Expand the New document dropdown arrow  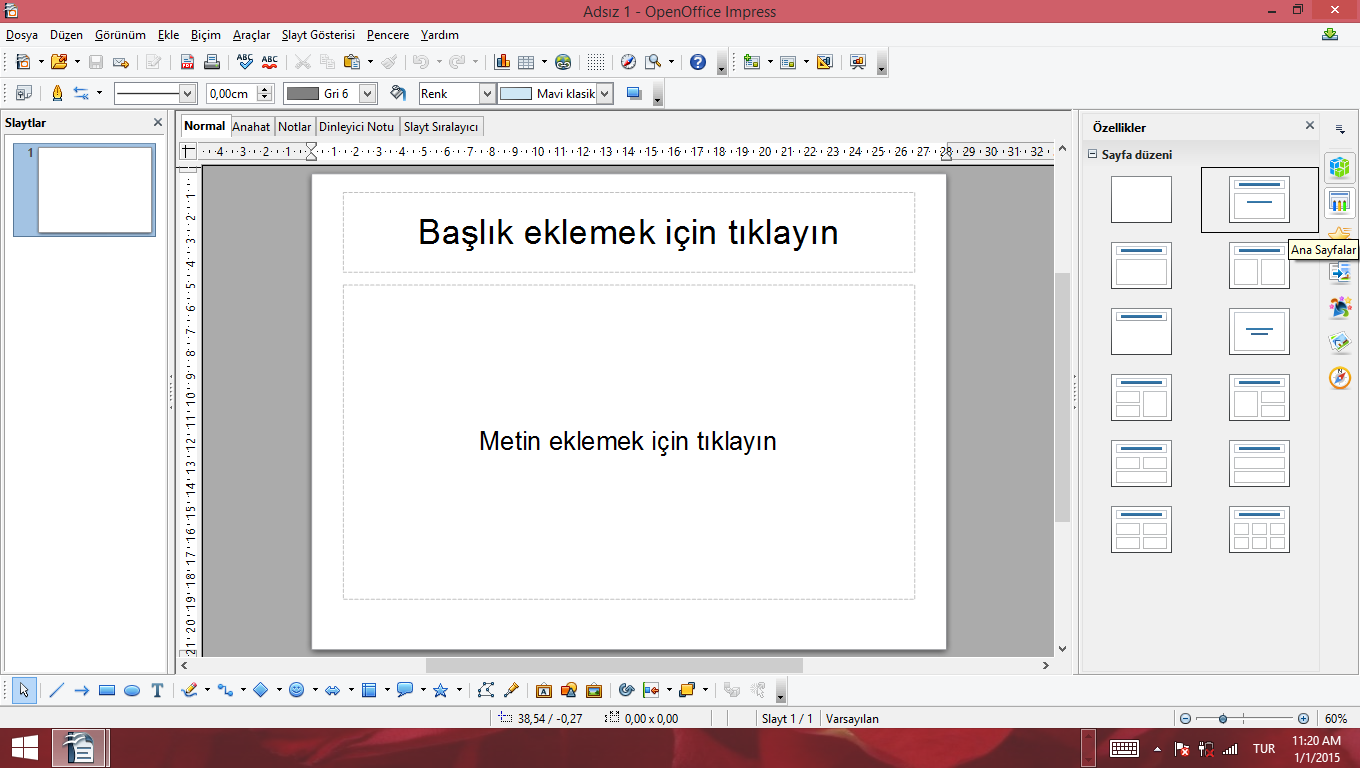click(x=41, y=62)
